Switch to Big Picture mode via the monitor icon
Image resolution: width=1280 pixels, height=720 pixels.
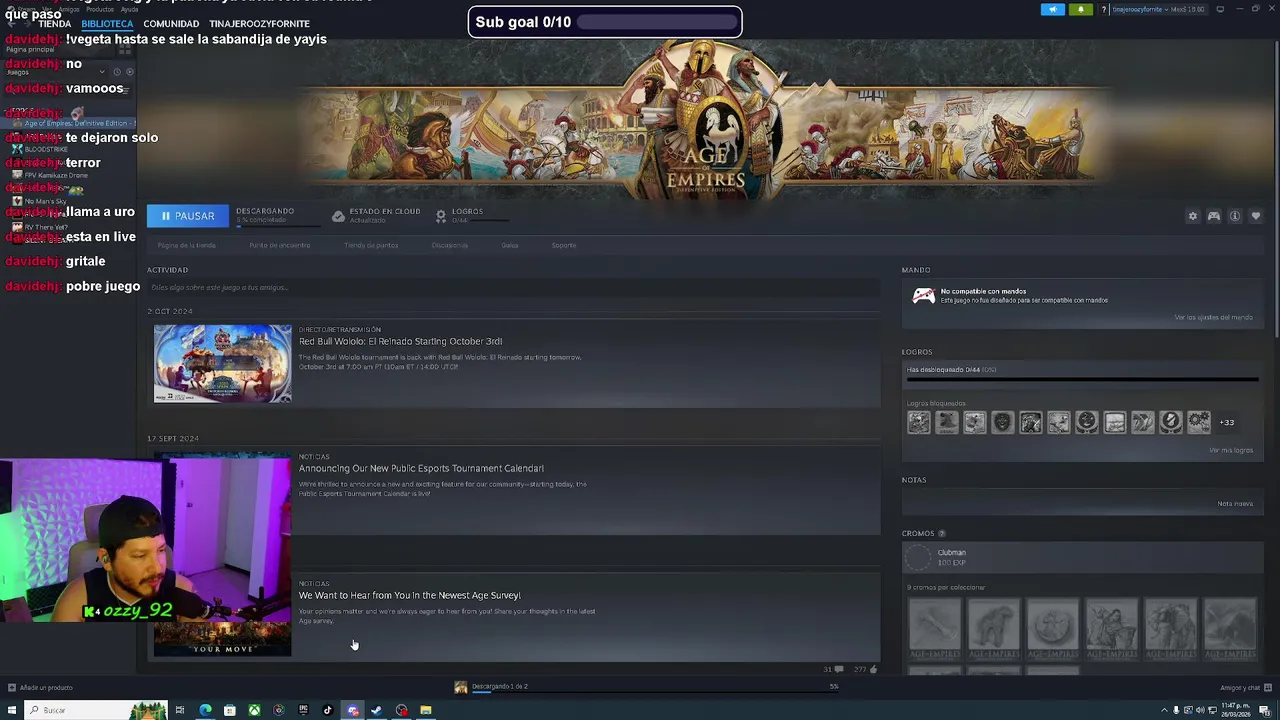1220,9
